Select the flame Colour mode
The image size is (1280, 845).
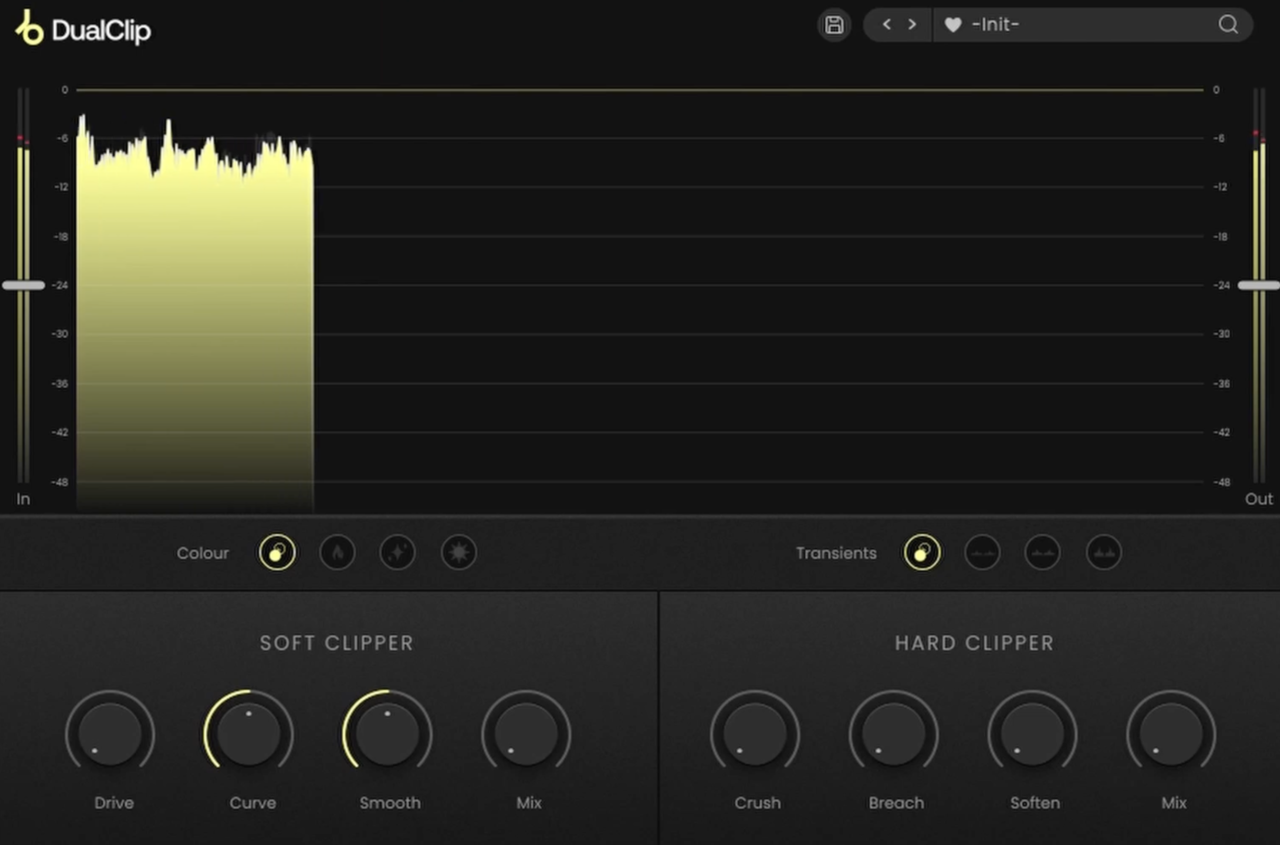coord(337,552)
